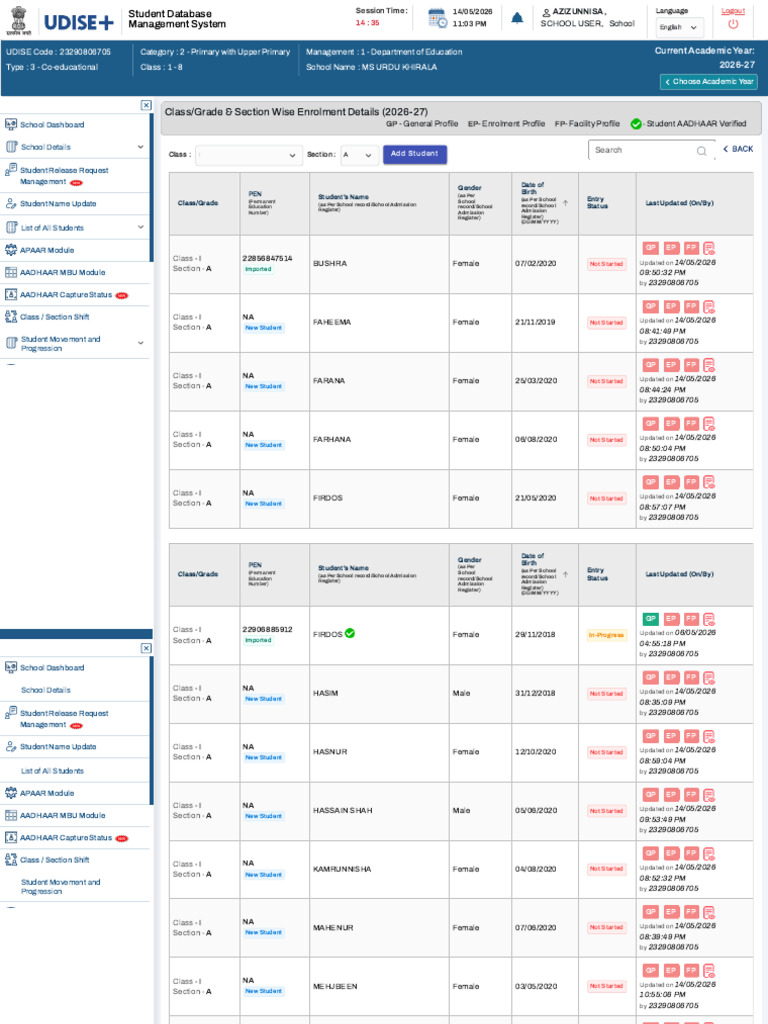This screenshot has width=768, height=1024.
Task: Click calendar clock icon in header
Action: point(438,18)
